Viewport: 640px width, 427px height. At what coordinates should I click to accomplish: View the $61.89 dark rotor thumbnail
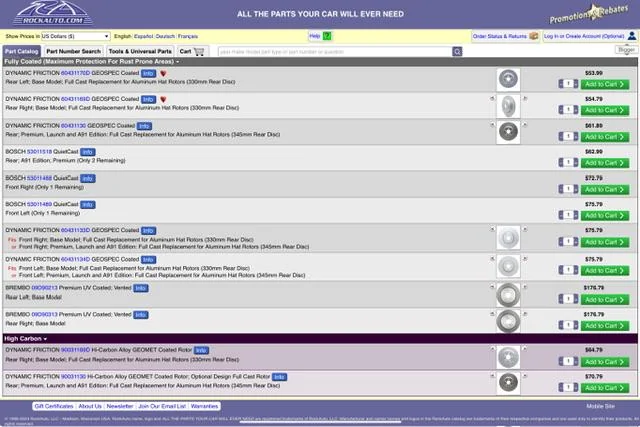pyautogui.click(x=508, y=132)
